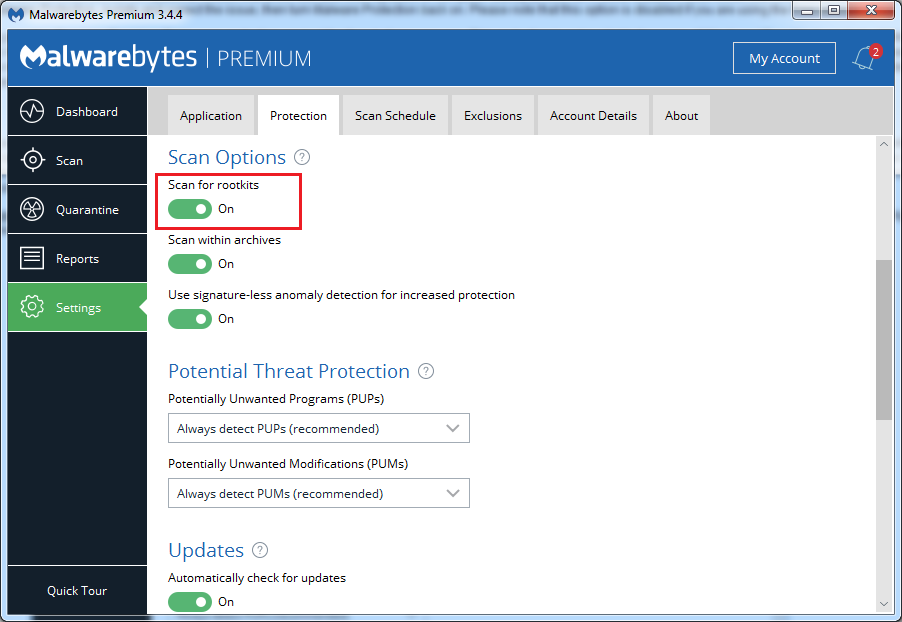902x622 pixels.
Task: Open the Exclusions tab
Action: 493,115
